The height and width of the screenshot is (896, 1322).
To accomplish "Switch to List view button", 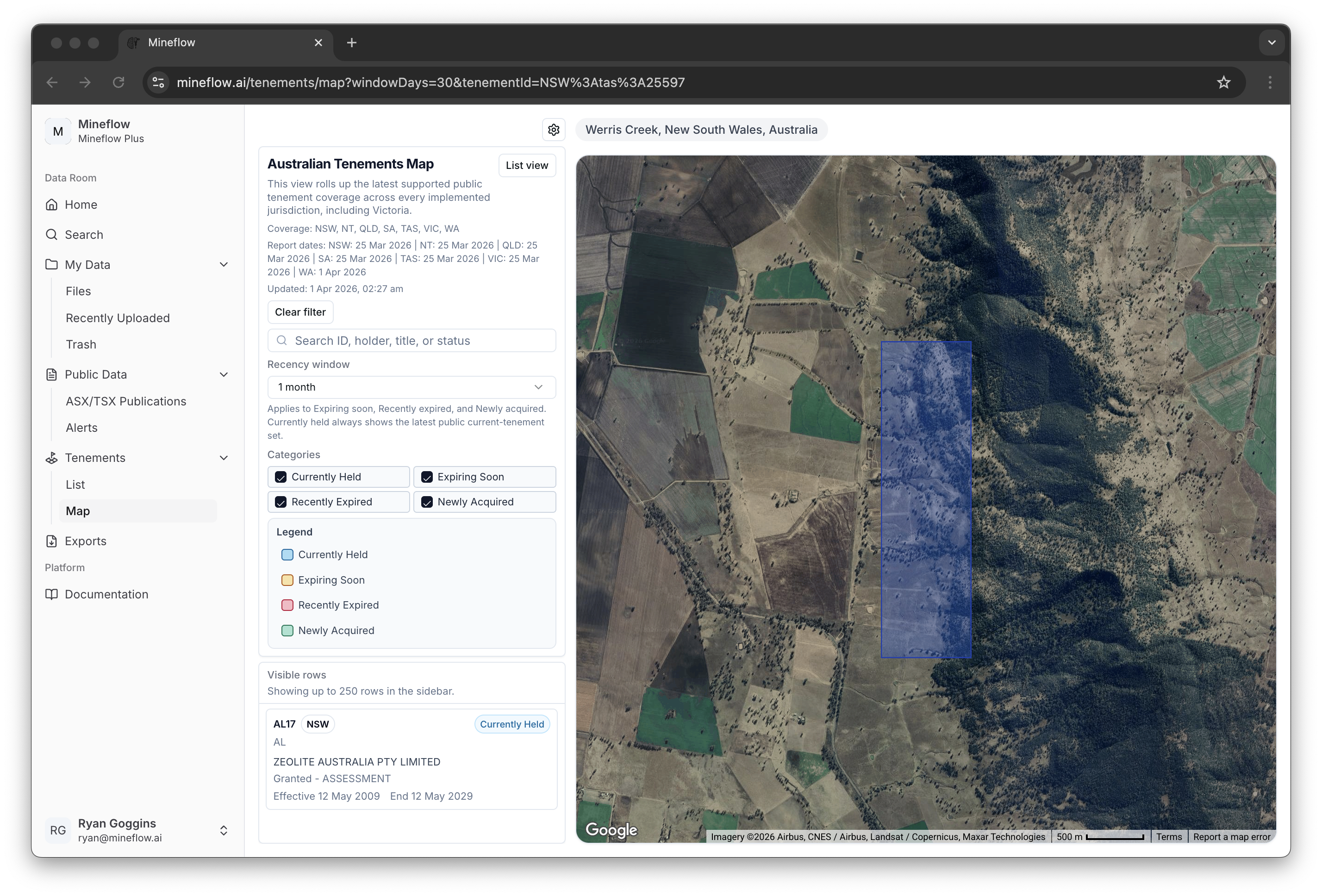I will [x=527, y=166].
